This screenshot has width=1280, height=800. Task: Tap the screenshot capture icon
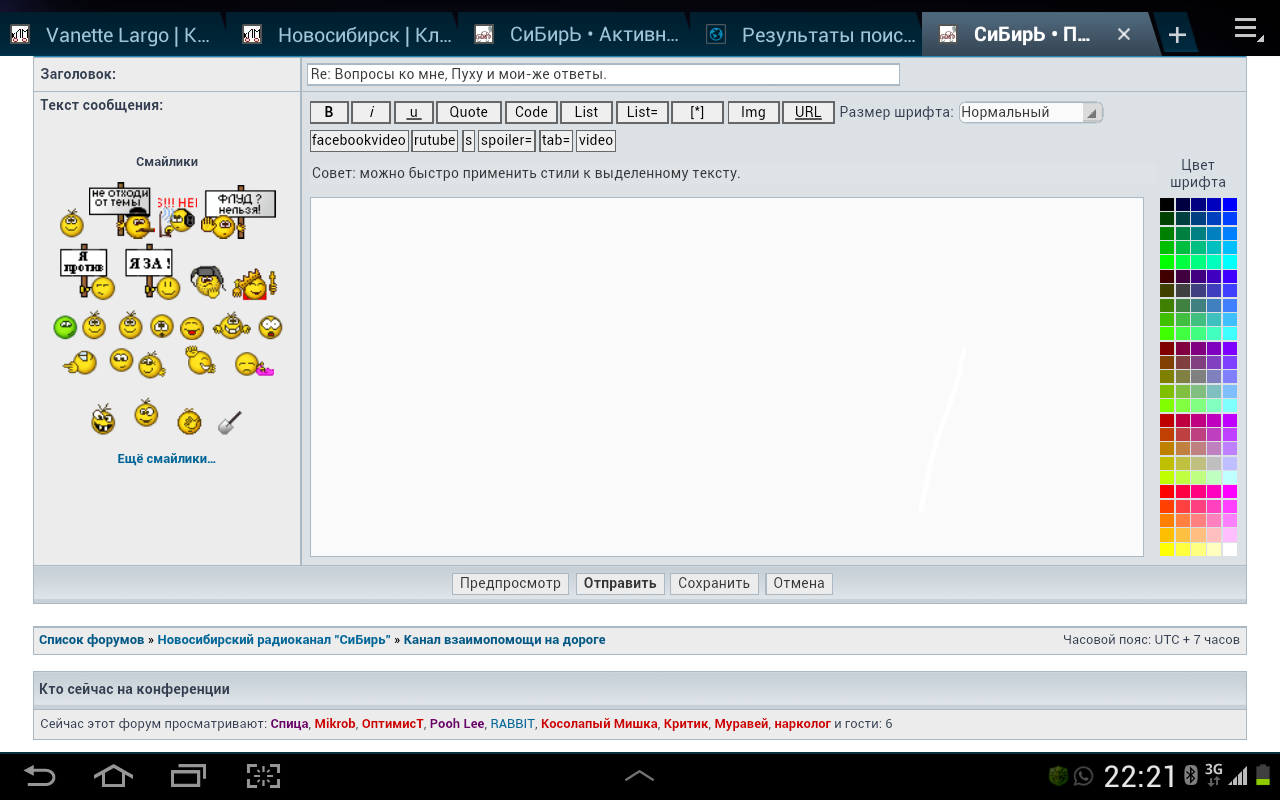click(x=263, y=776)
